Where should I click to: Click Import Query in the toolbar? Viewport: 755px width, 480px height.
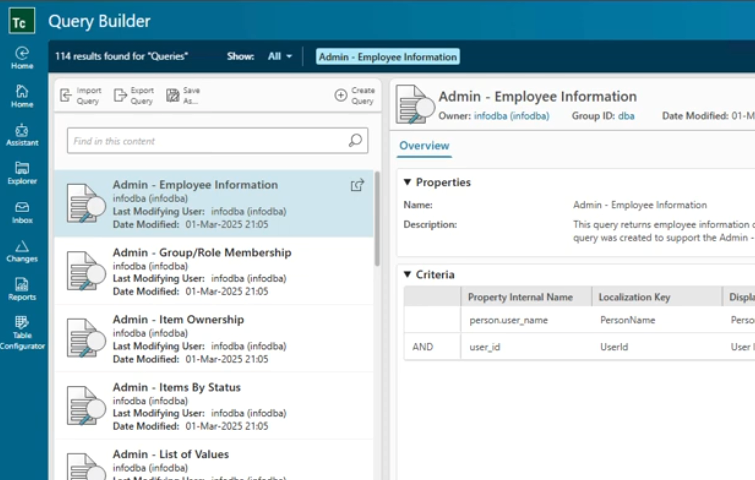80,95
